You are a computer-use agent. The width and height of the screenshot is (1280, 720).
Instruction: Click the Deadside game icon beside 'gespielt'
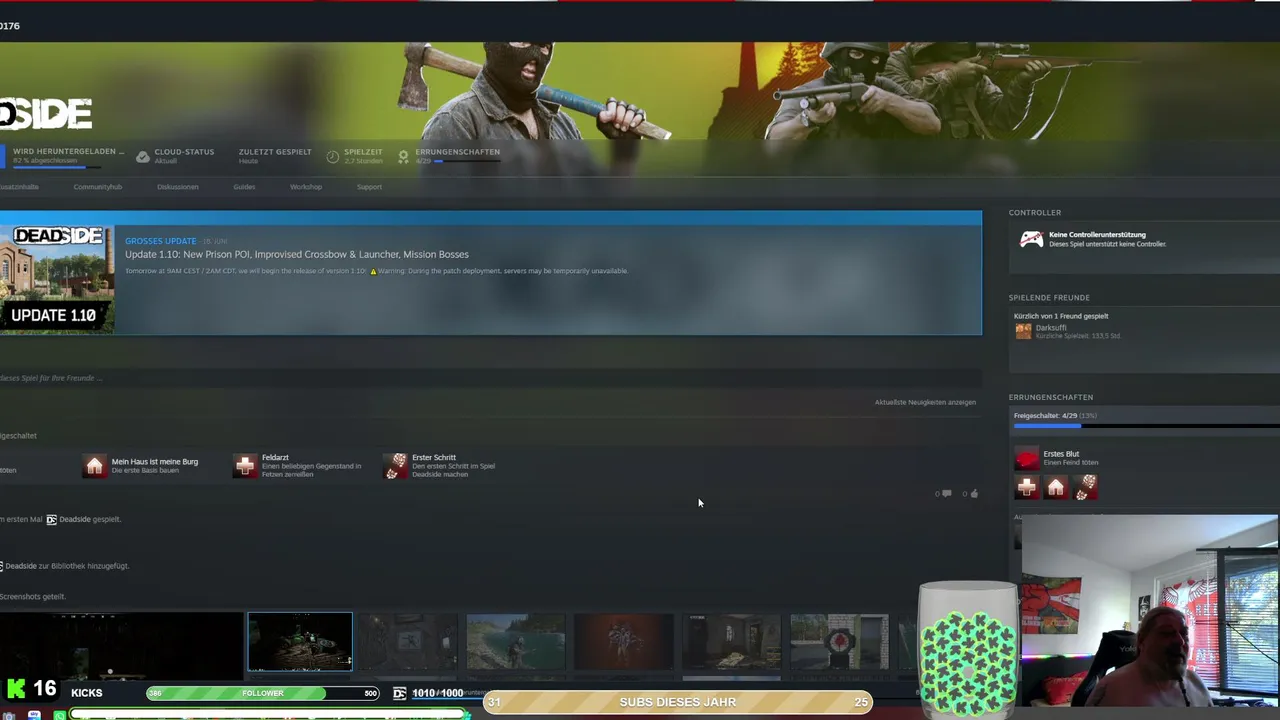(51, 519)
